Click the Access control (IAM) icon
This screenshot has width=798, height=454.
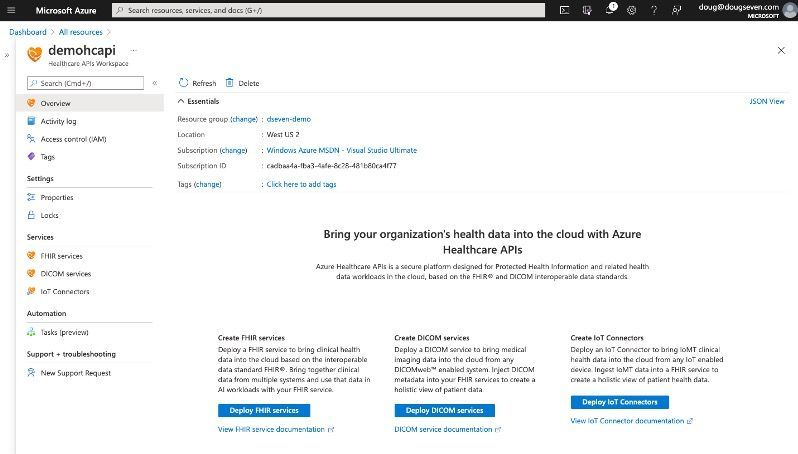(31, 139)
